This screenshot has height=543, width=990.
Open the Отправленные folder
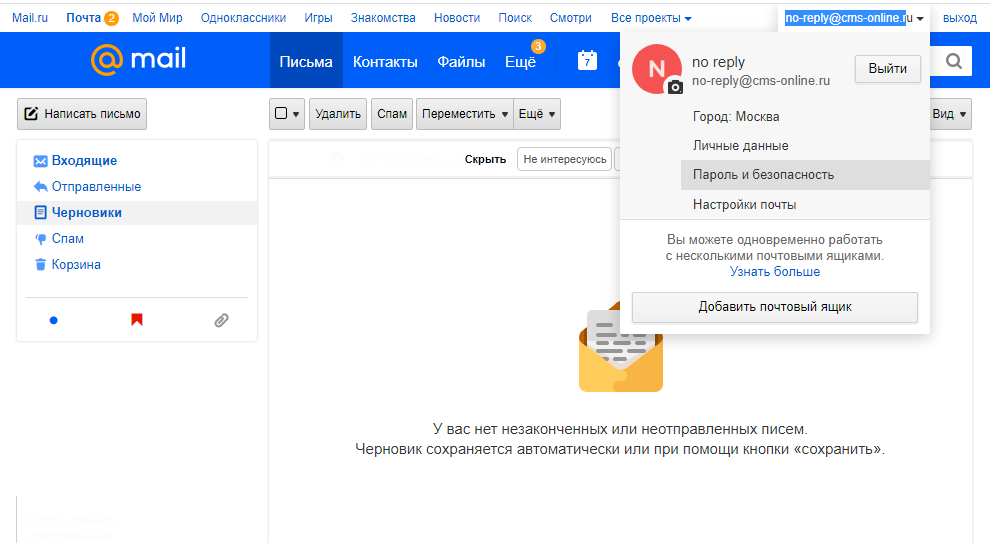(96, 186)
